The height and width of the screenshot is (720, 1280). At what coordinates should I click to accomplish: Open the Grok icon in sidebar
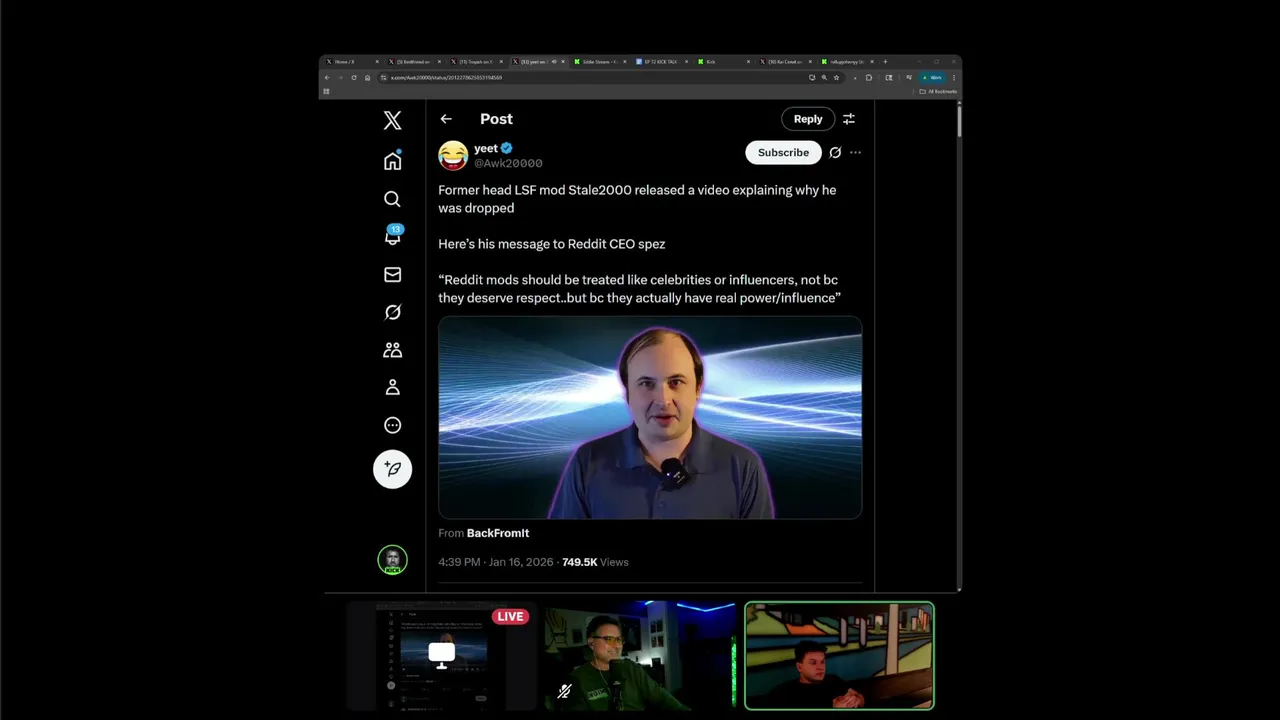(x=392, y=312)
